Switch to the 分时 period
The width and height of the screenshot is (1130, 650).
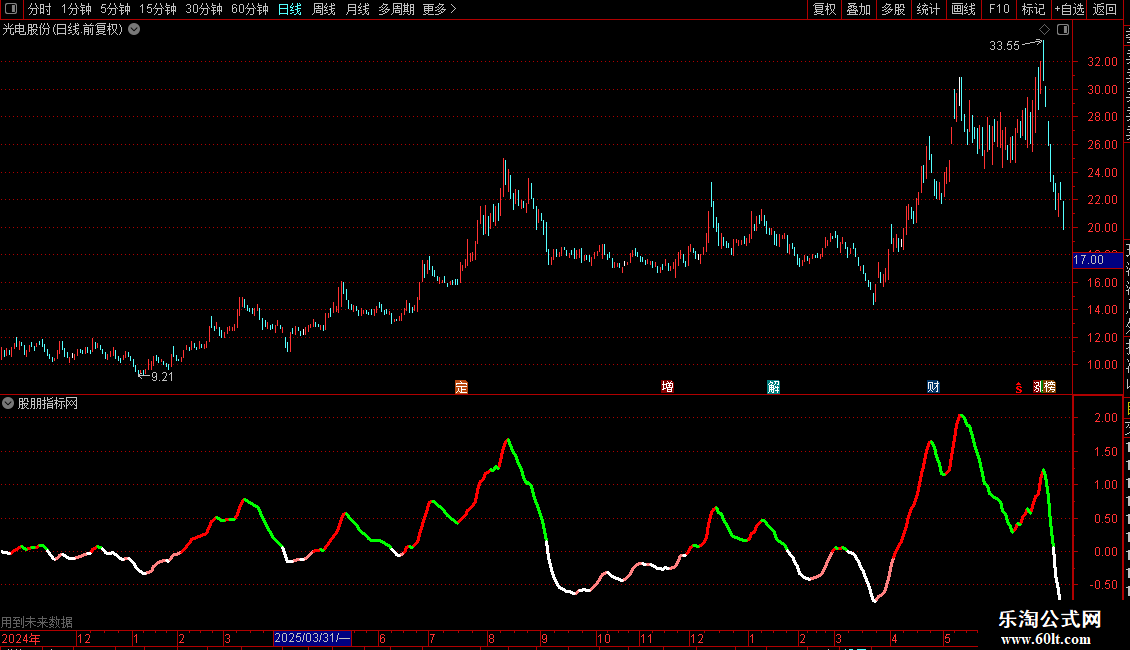pos(40,9)
